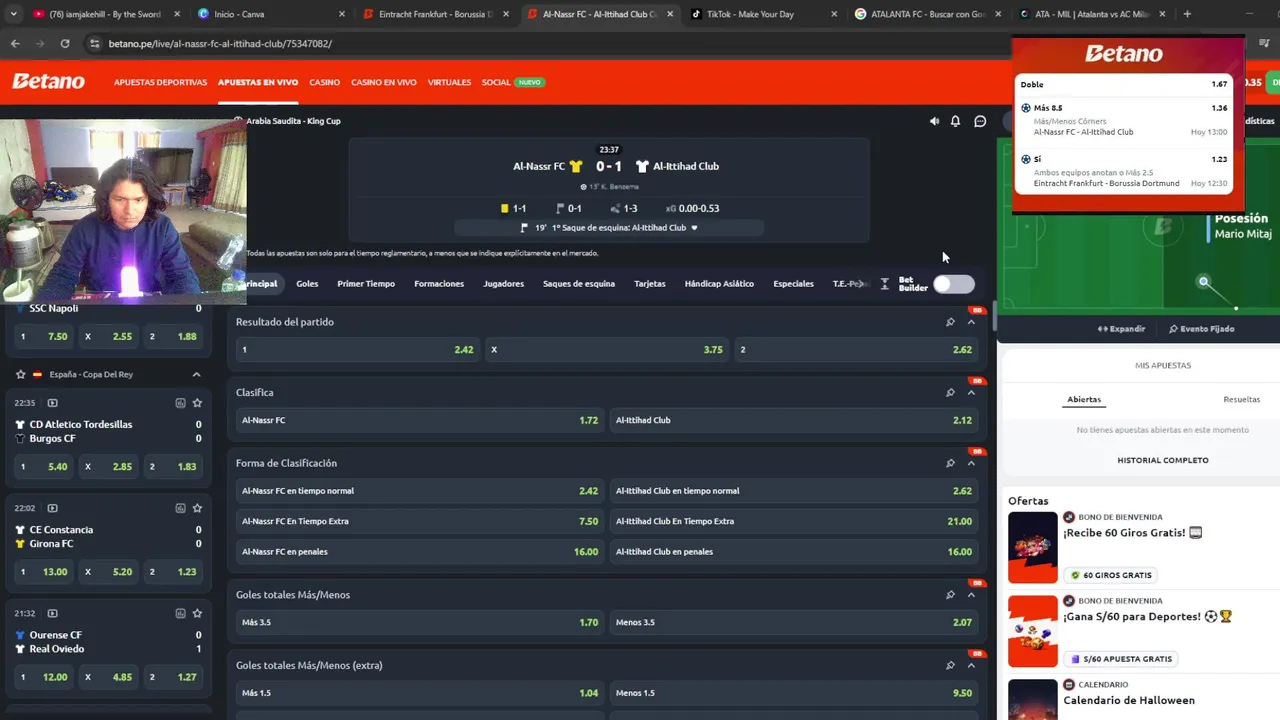Select the Tarjetas tab
This screenshot has height=720, width=1280.
coord(650,284)
